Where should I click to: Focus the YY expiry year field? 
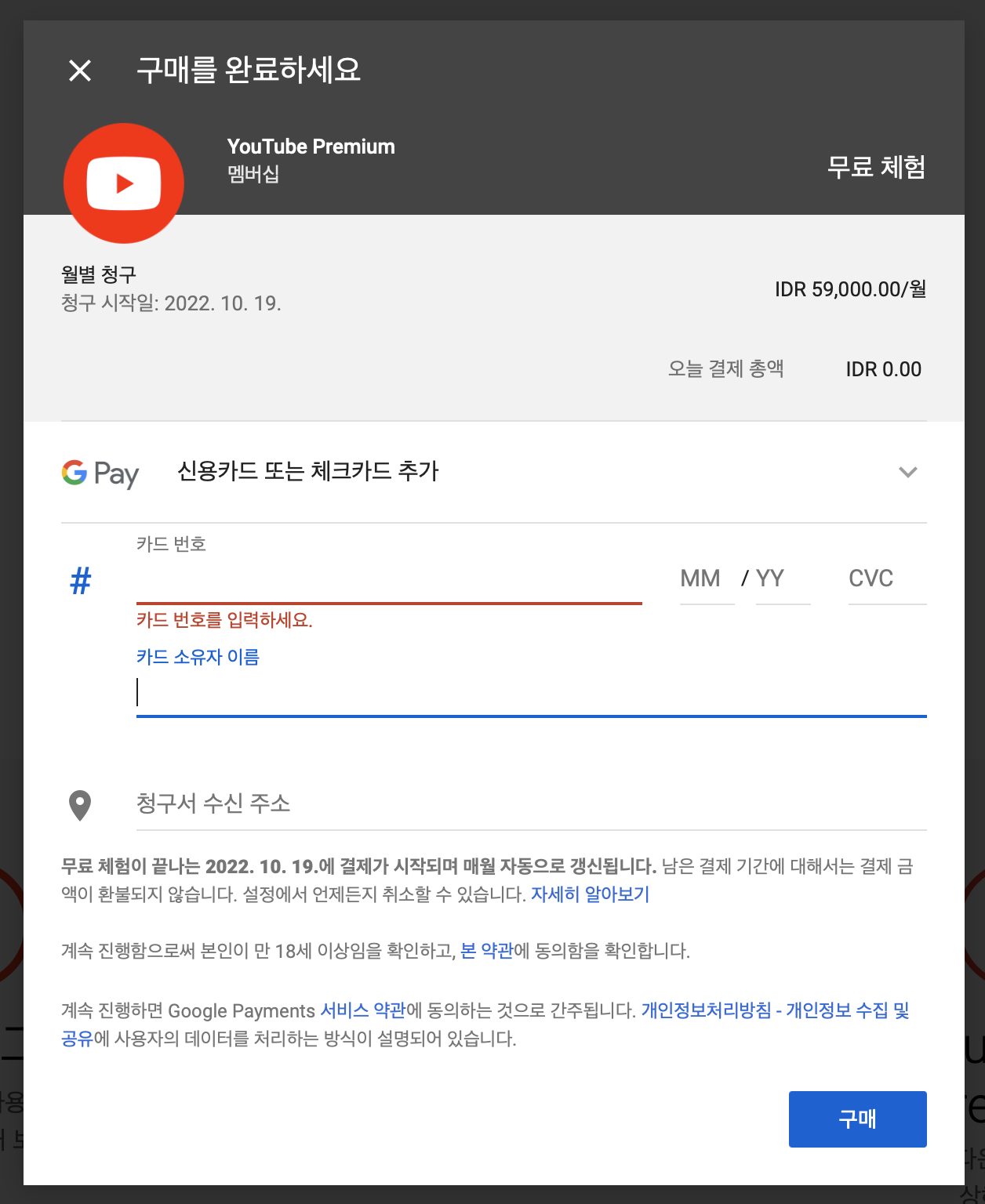pos(783,579)
